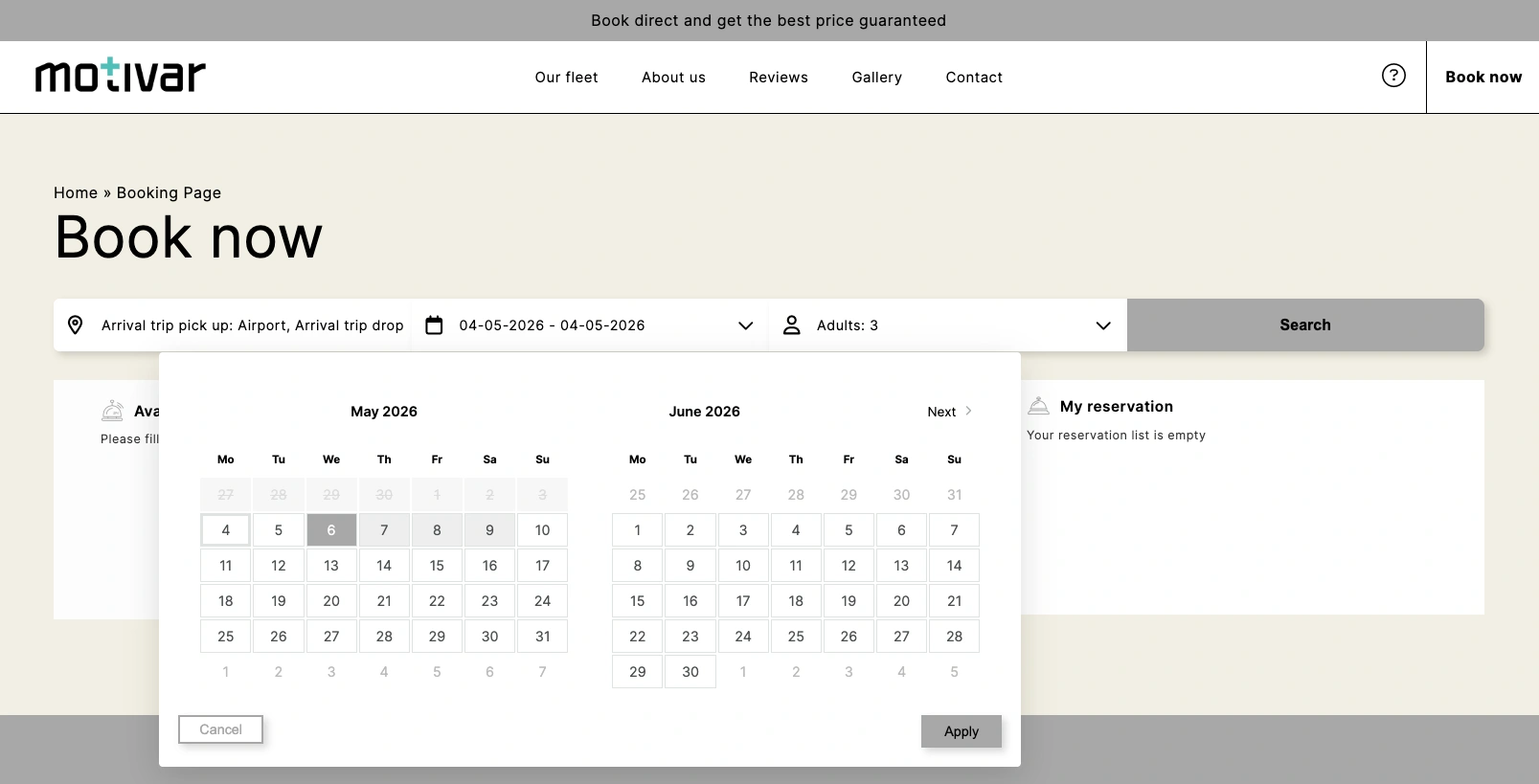Viewport: 1539px width, 784px height.
Task: Click 'Your reservation list is empty' text
Action: coord(1116,436)
